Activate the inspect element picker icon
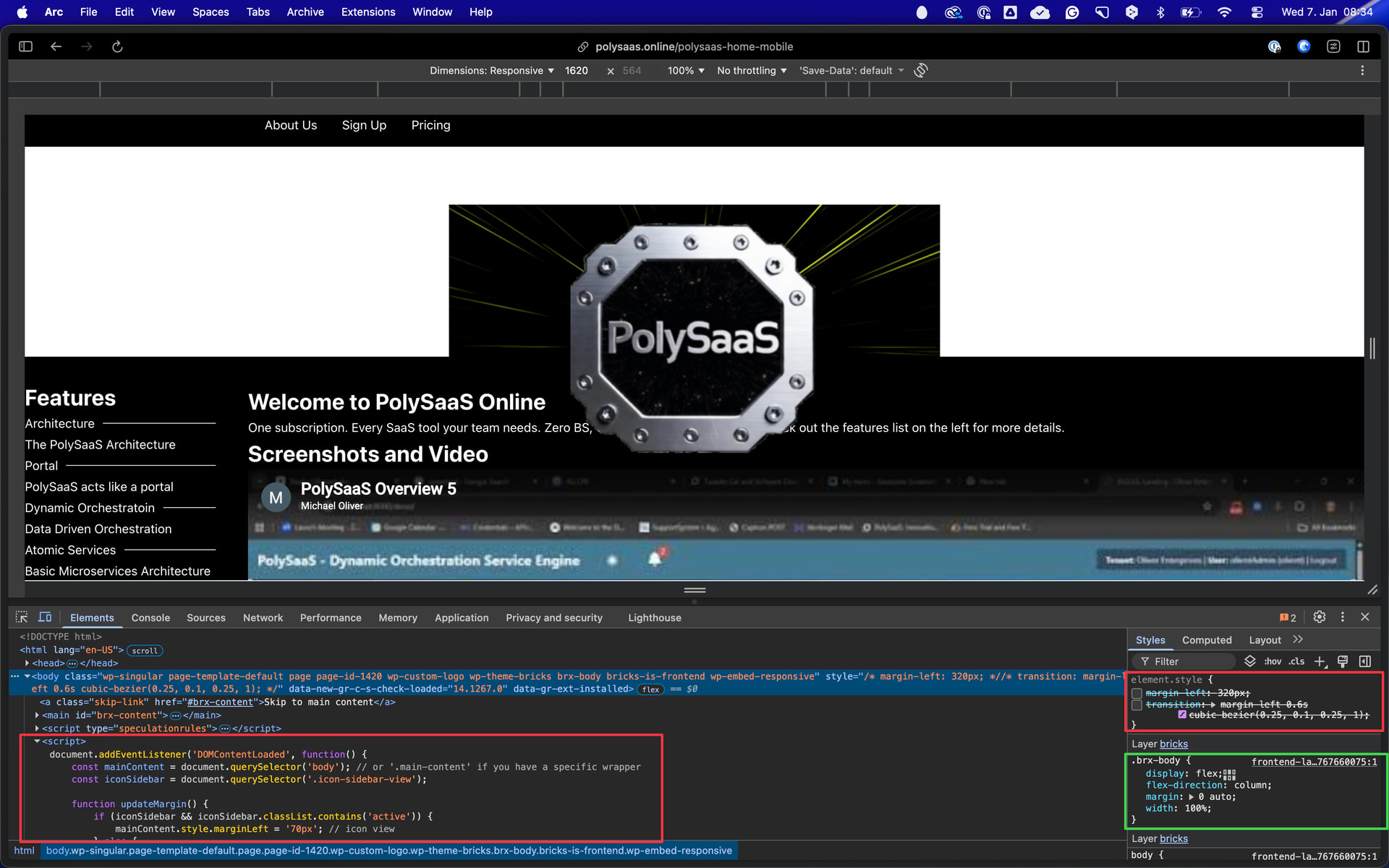Image resolution: width=1389 pixels, height=868 pixels. click(22, 617)
